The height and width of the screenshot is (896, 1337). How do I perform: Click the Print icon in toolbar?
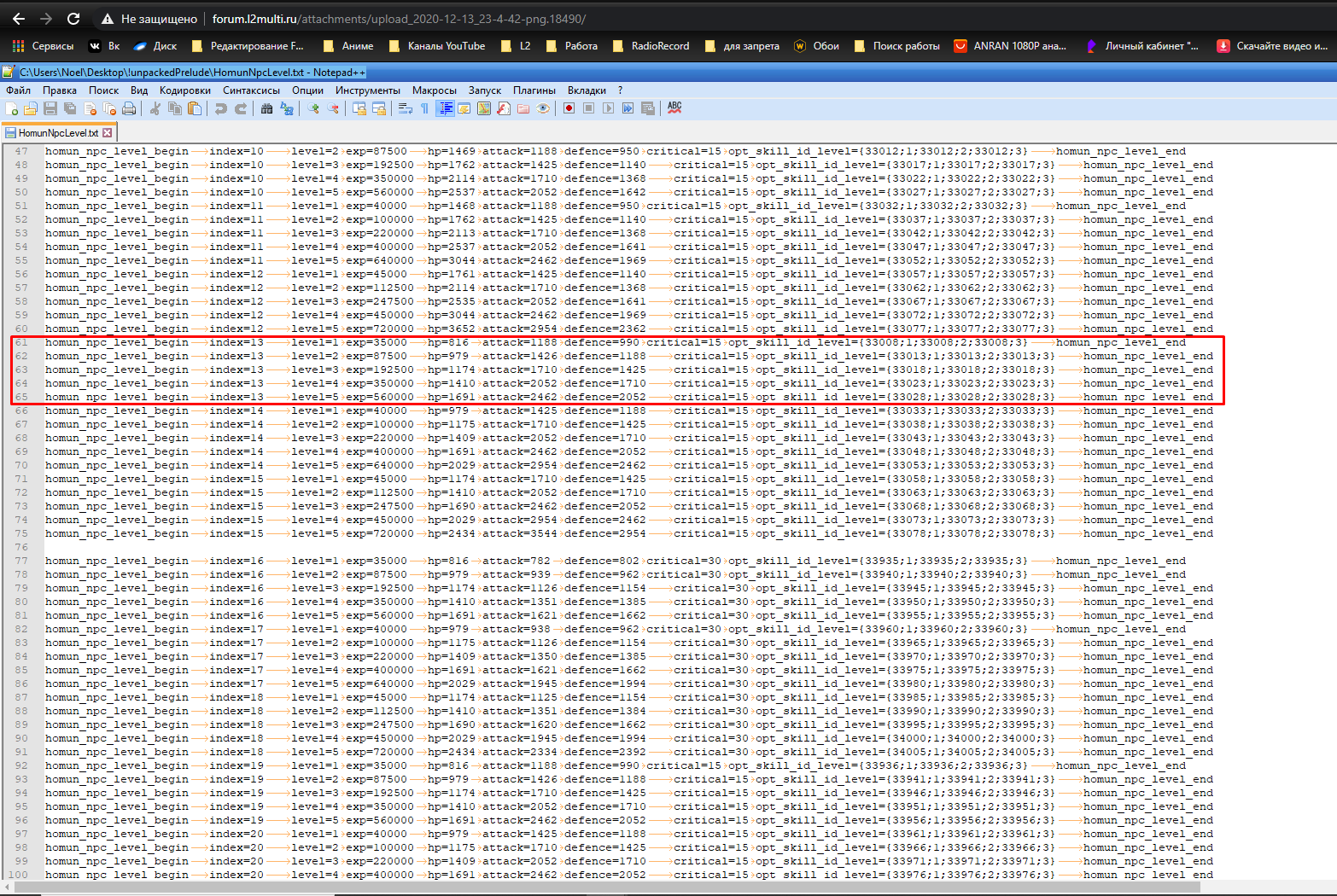(128, 108)
